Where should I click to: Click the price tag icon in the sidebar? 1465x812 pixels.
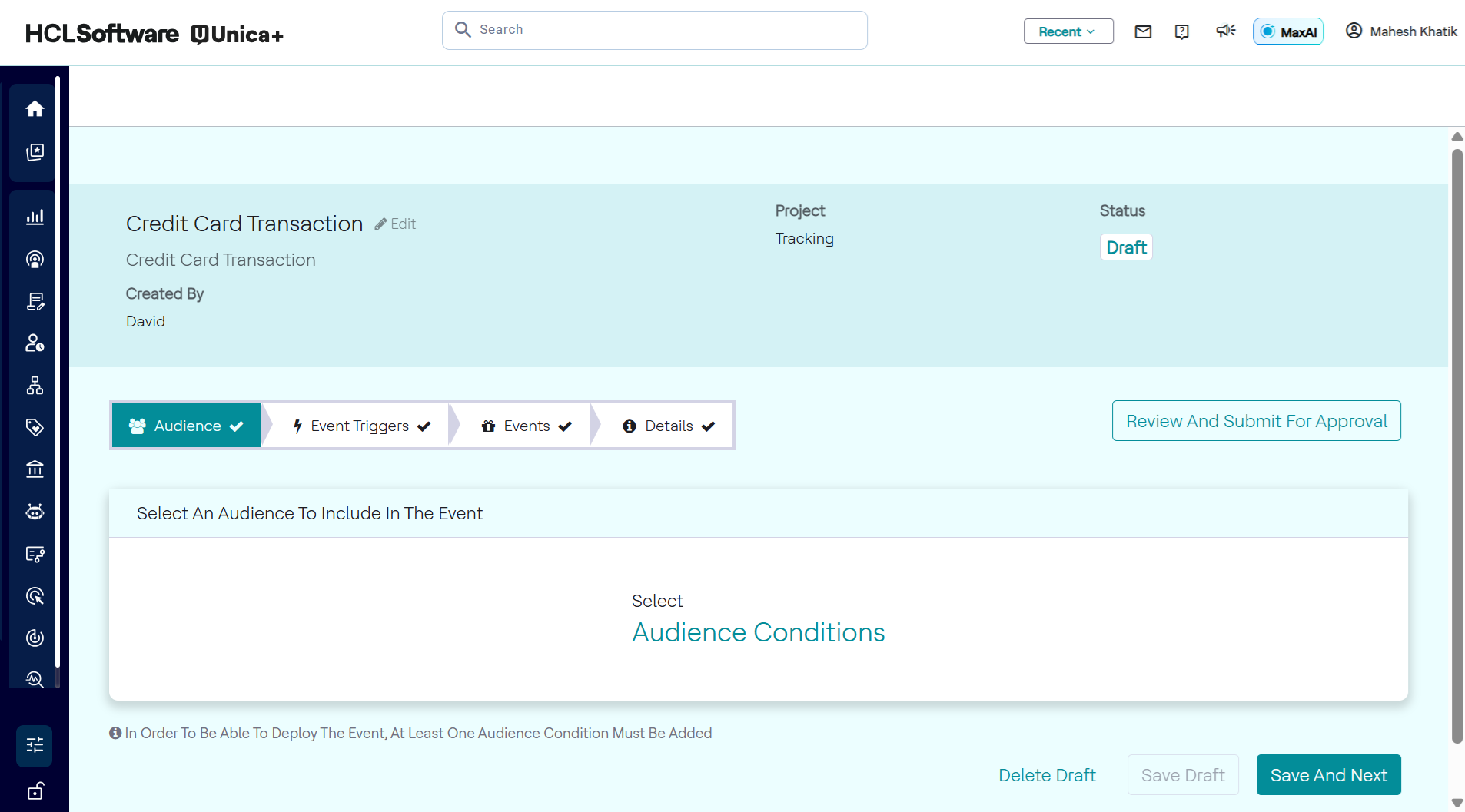click(35, 427)
